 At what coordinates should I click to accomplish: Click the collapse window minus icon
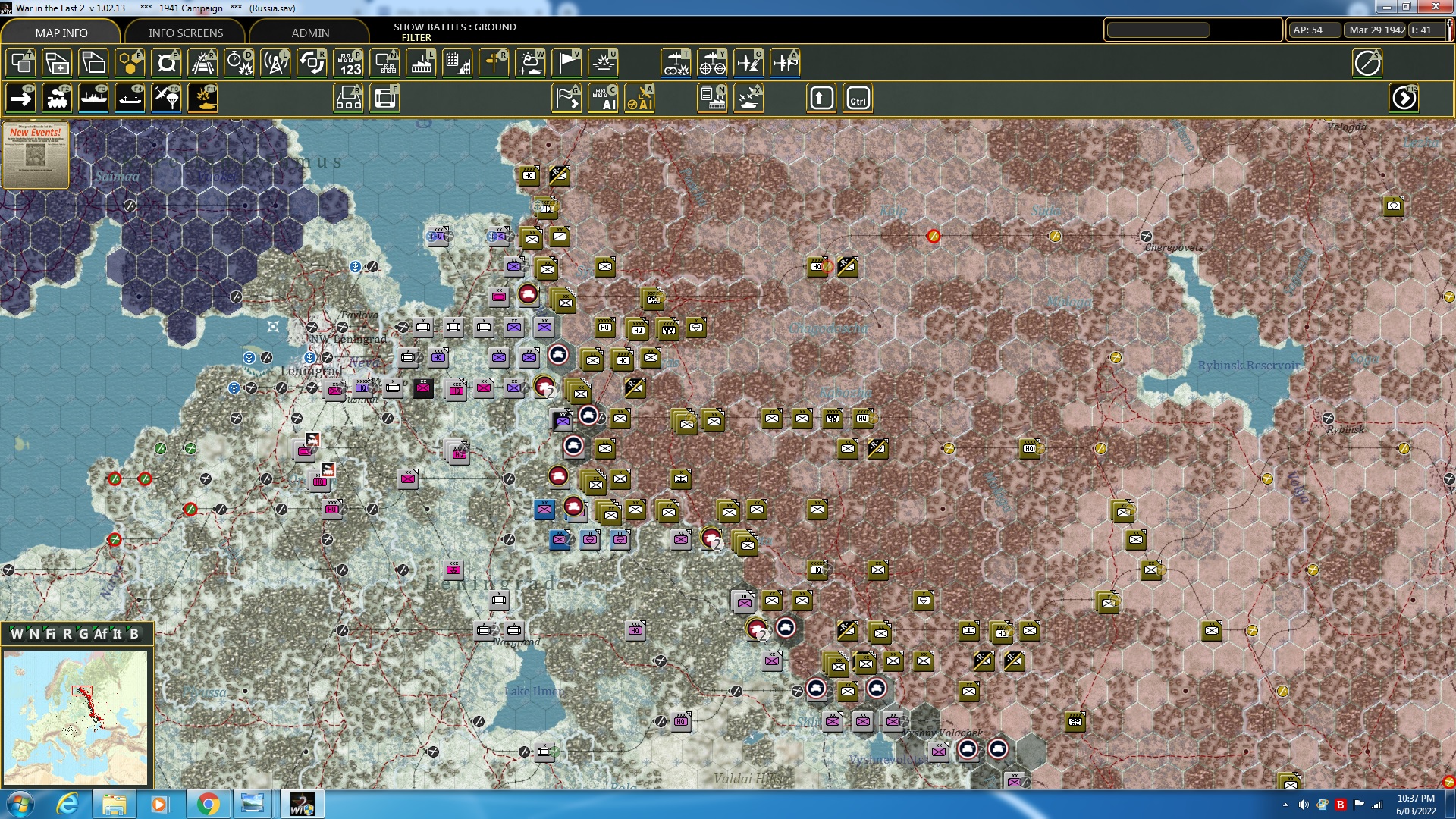click(x=93, y=63)
